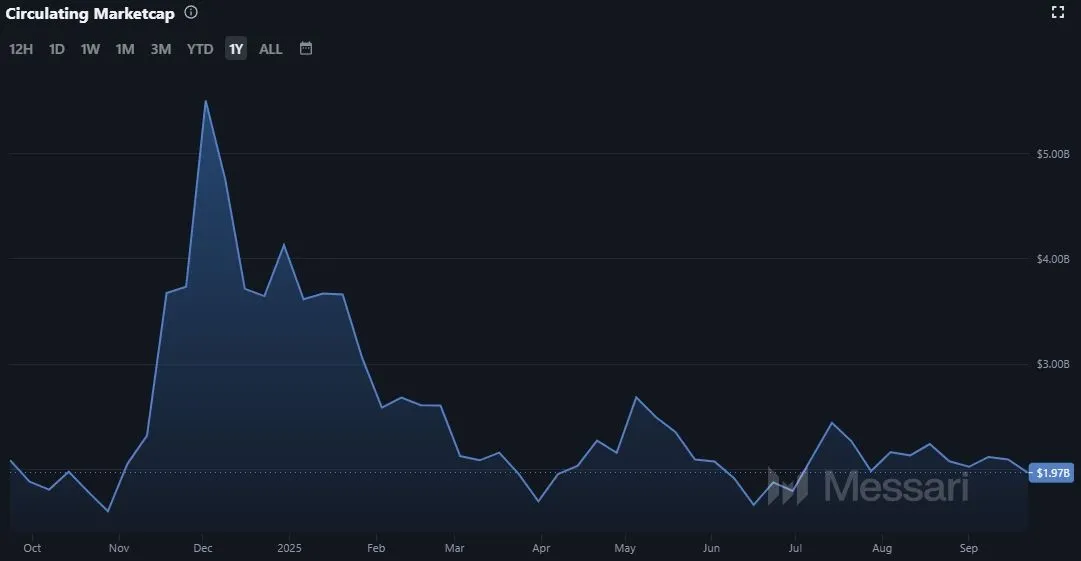Click the $5.00B y-axis label
The width and height of the screenshot is (1081, 561).
tap(1053, 154)
